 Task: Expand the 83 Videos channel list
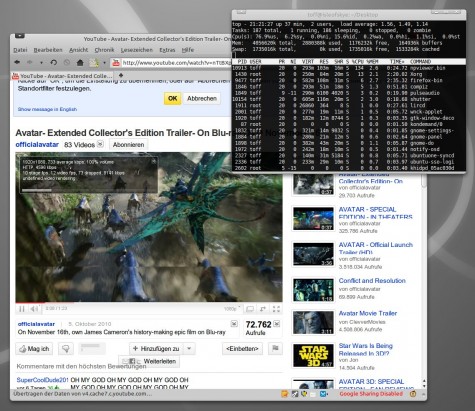100,144
